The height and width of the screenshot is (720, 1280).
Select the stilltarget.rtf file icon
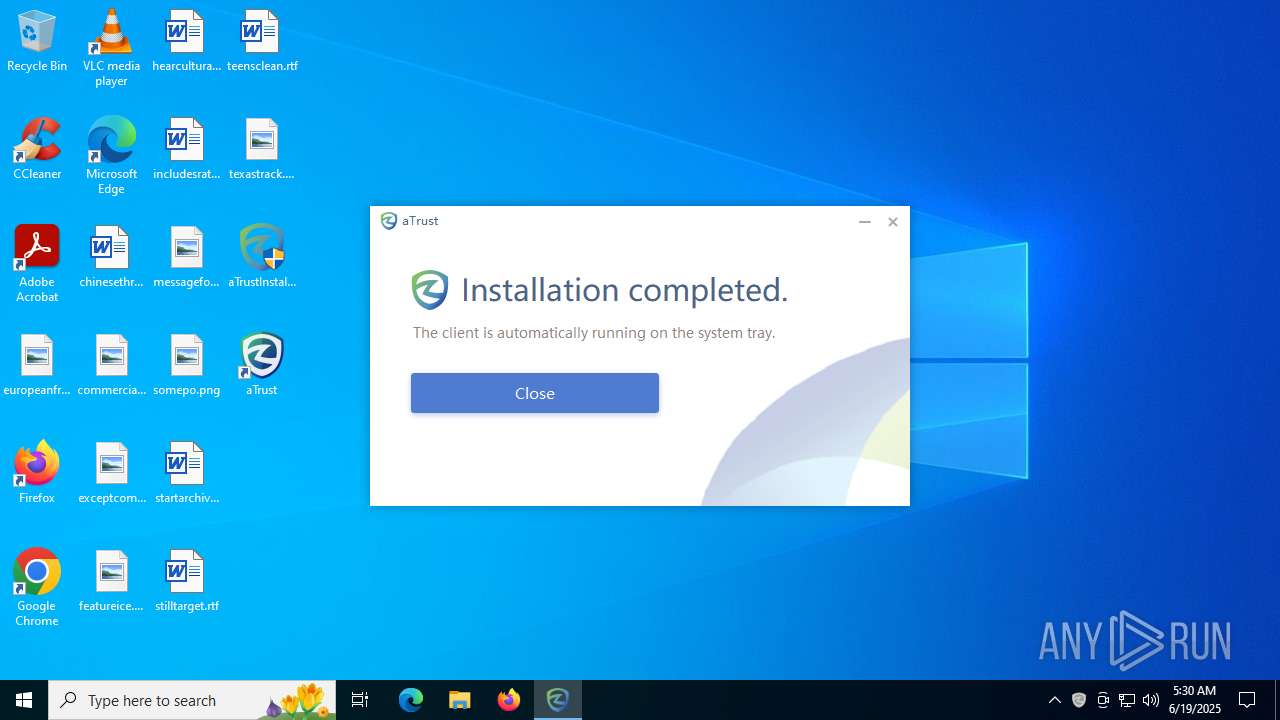point(186,582)
